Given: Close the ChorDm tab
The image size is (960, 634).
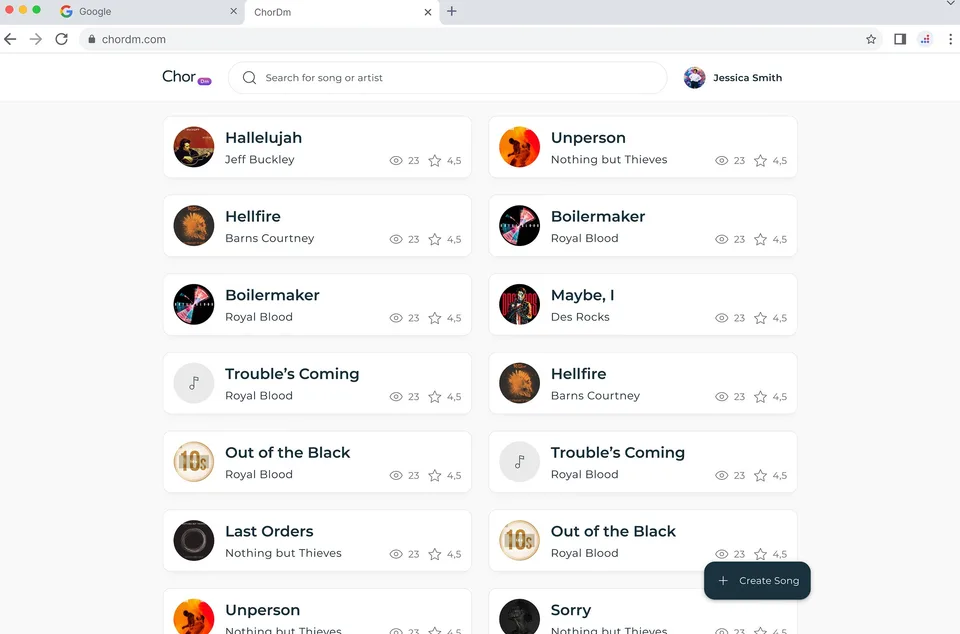Looking at the screenshot, I should (x=428, y=12).
